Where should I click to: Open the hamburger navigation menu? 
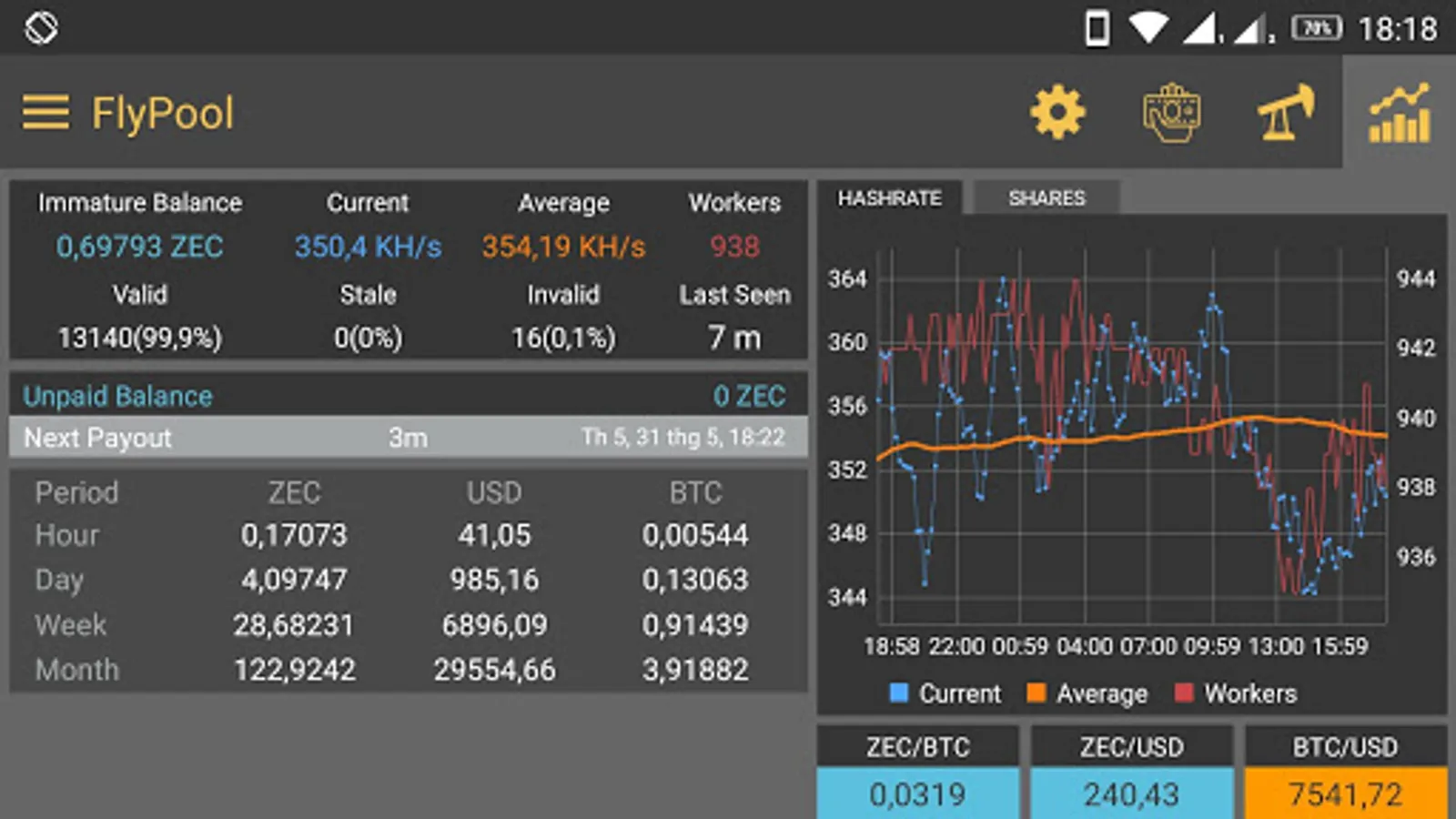[45, 113]
